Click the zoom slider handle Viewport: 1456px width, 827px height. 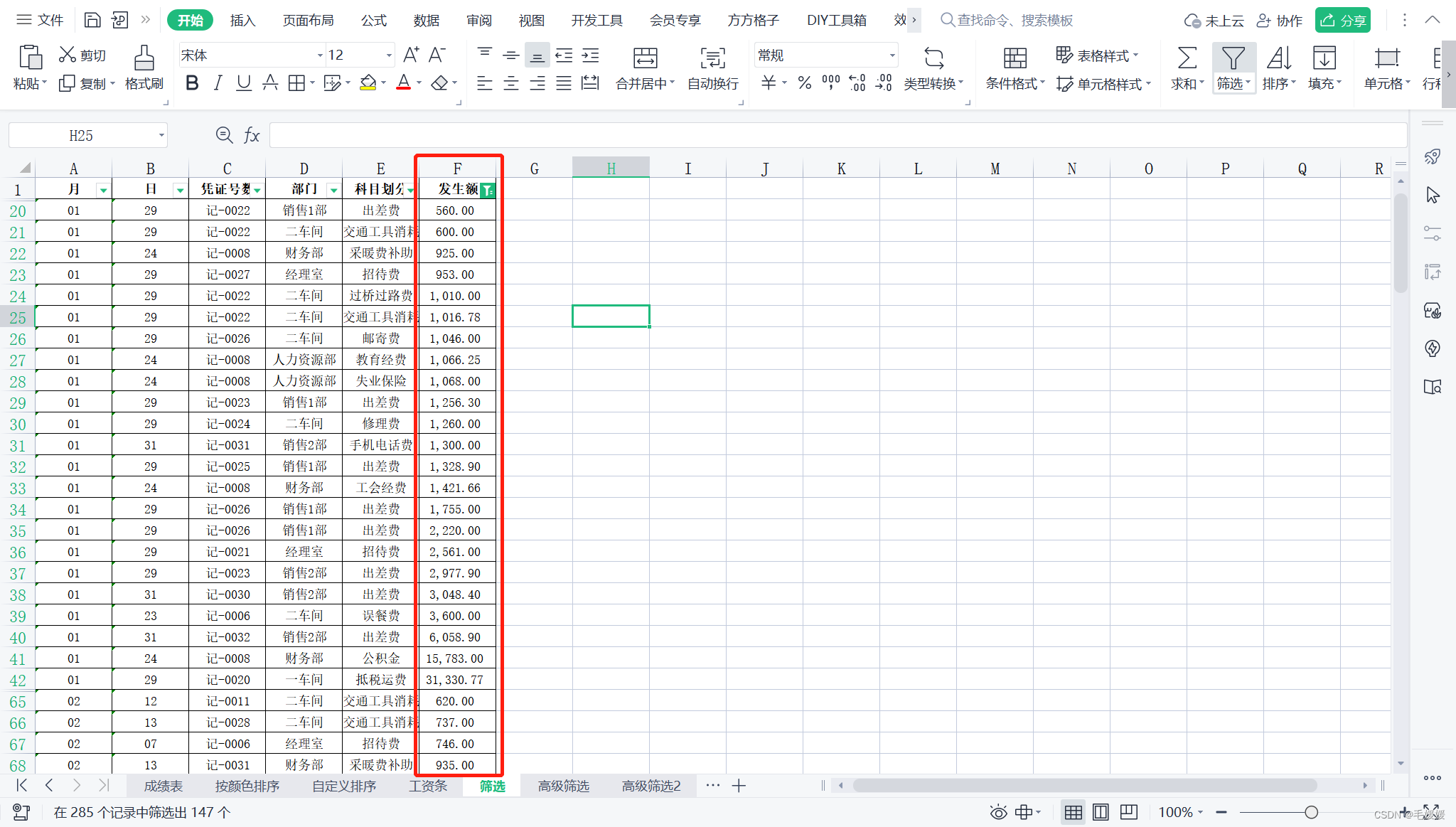click(1311, 812)
